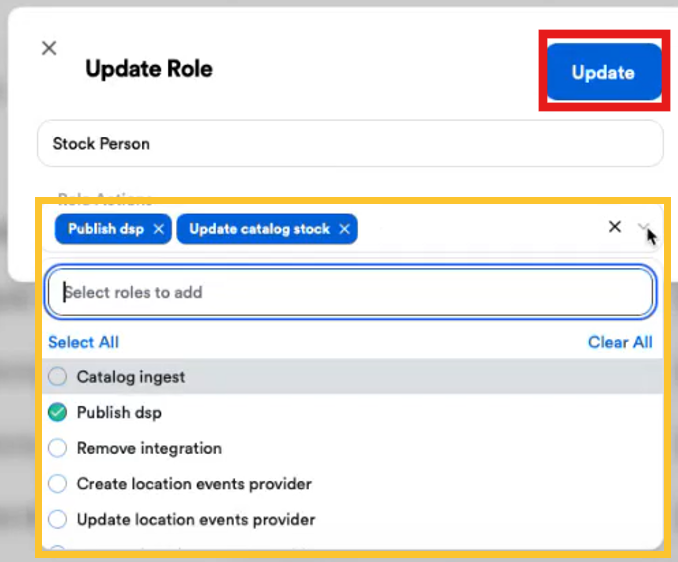Uncheck the Publish dsp option

[58, 412]
